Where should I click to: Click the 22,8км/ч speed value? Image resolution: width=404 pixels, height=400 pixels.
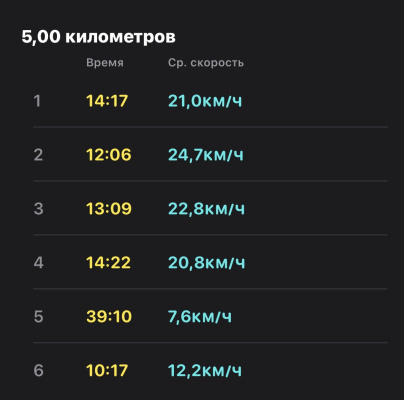pos(206,209)
